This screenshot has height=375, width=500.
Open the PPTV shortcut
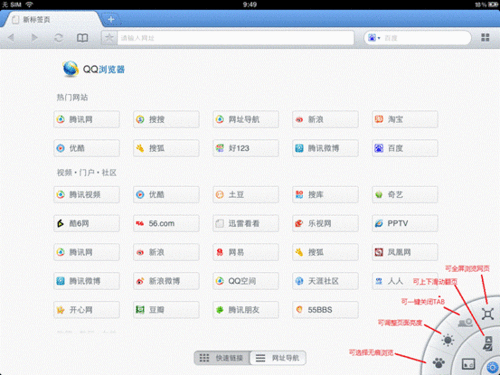pyautogui.click(x=405, y=223)
